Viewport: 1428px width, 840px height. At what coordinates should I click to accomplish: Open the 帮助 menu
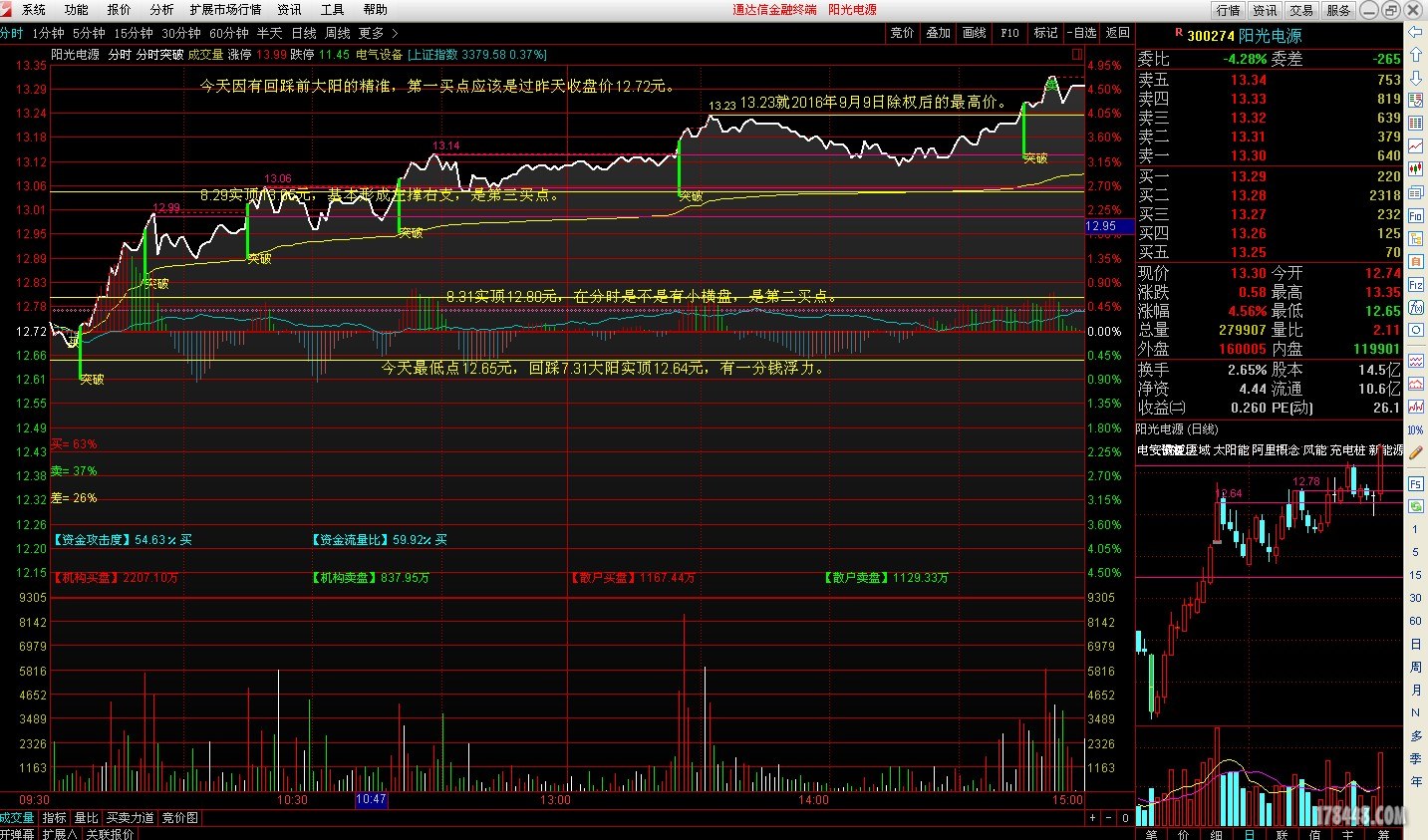375,9
